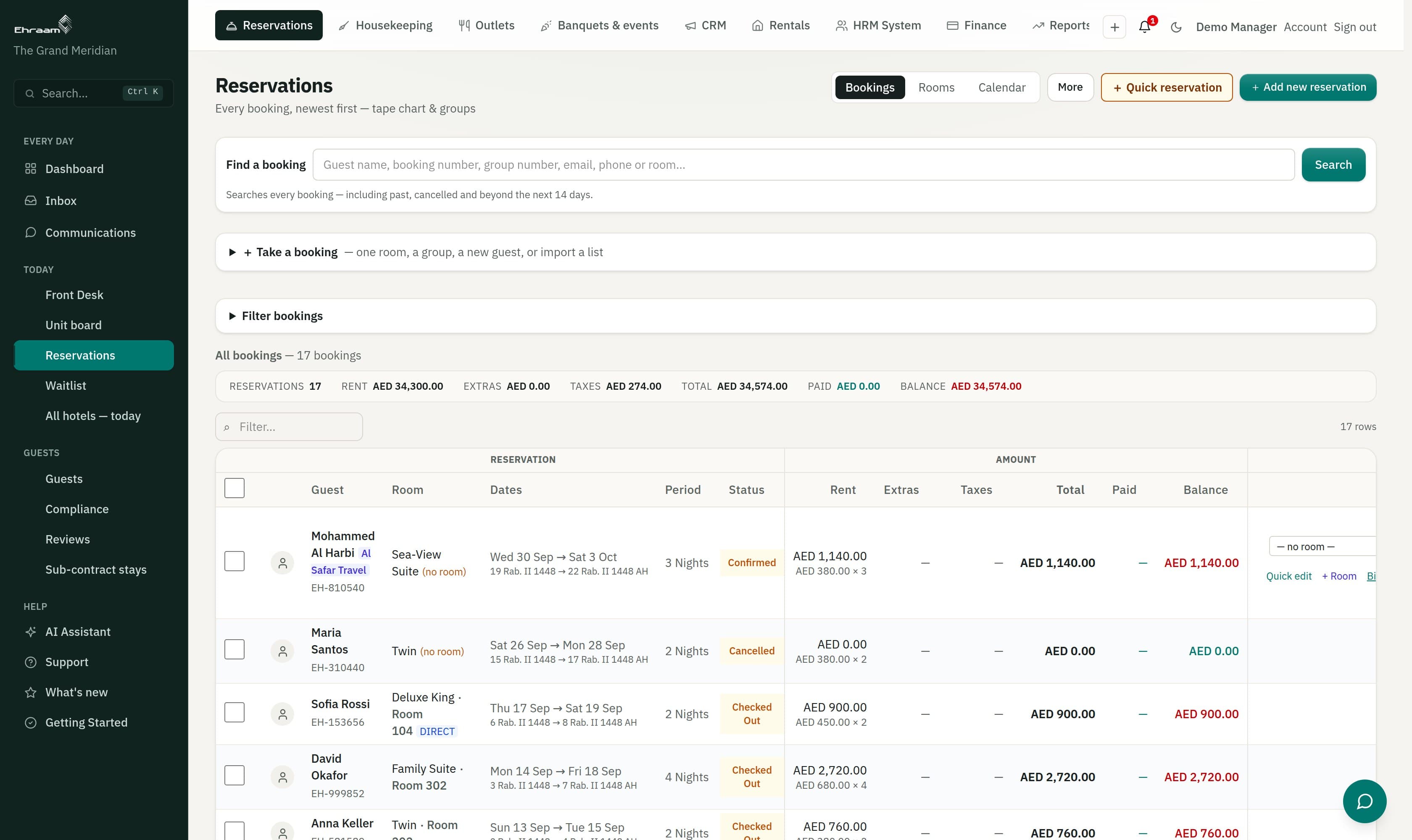Click Add new reservation button

click(x=1308, y=87)
